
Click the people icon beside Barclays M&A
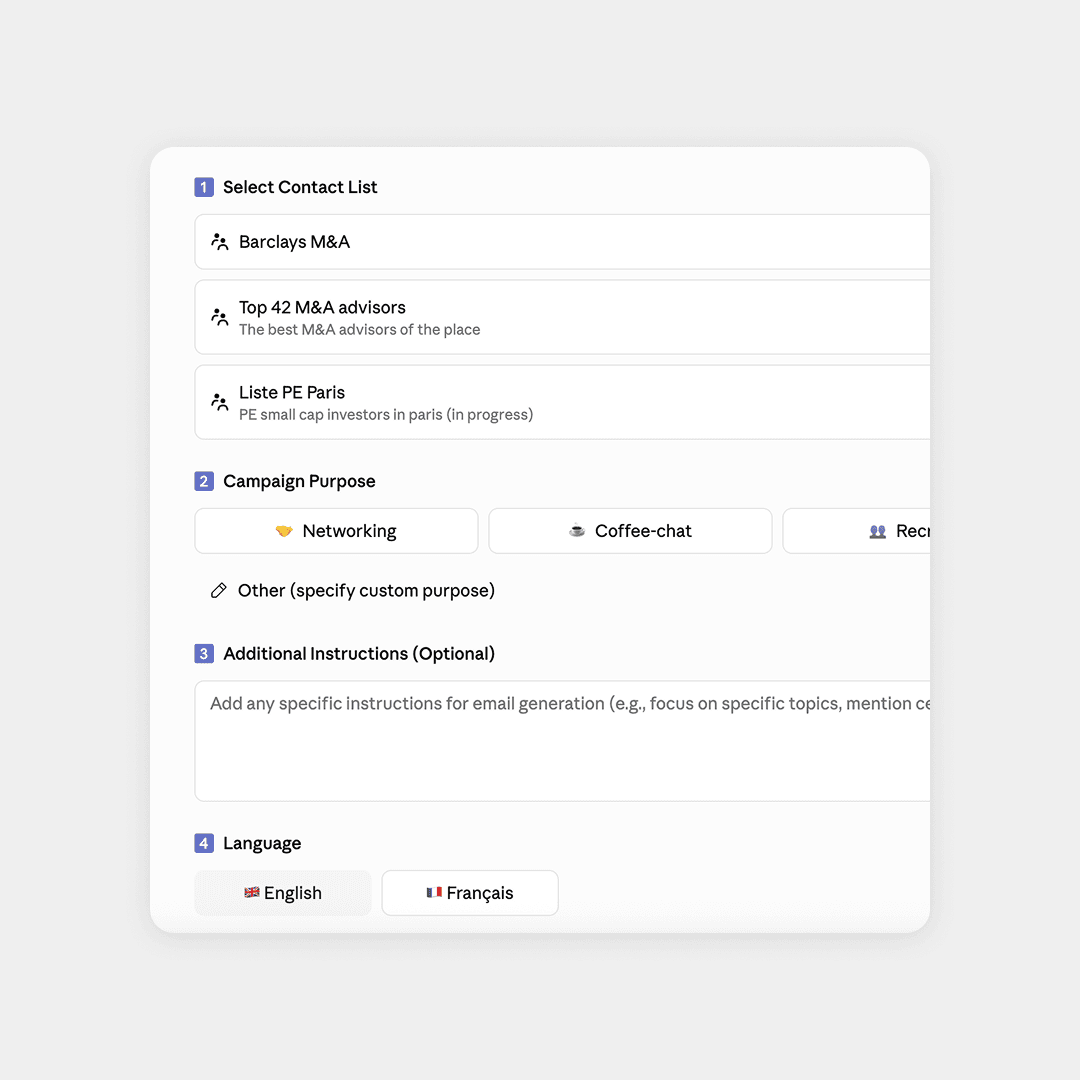[x=220, y=242]
